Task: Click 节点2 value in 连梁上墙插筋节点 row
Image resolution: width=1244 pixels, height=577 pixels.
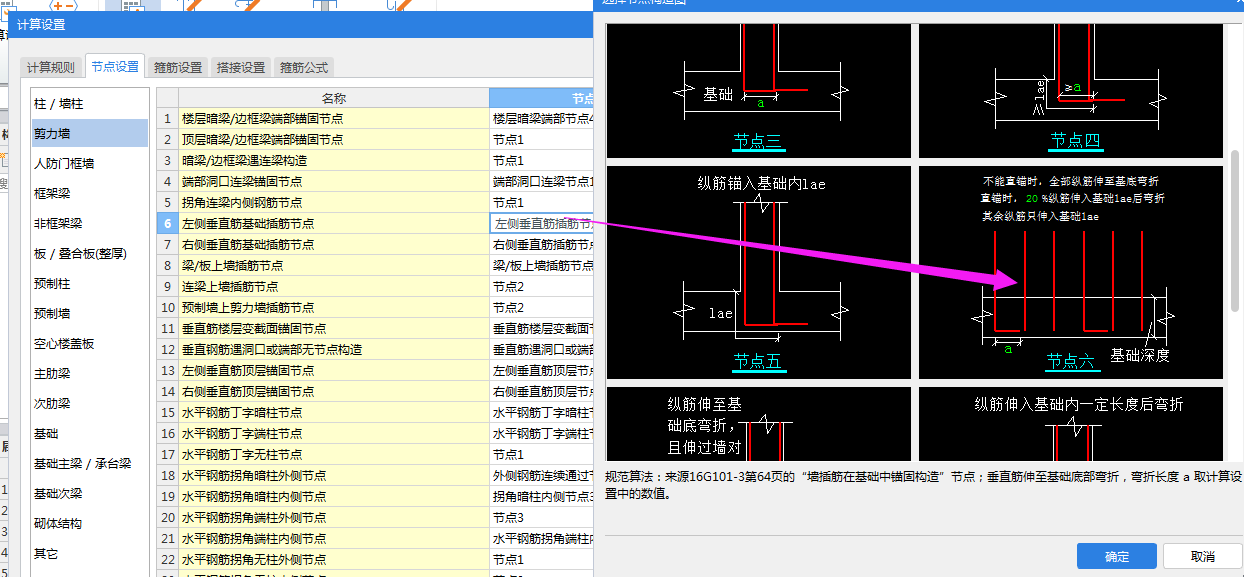Action: [542, 286]
